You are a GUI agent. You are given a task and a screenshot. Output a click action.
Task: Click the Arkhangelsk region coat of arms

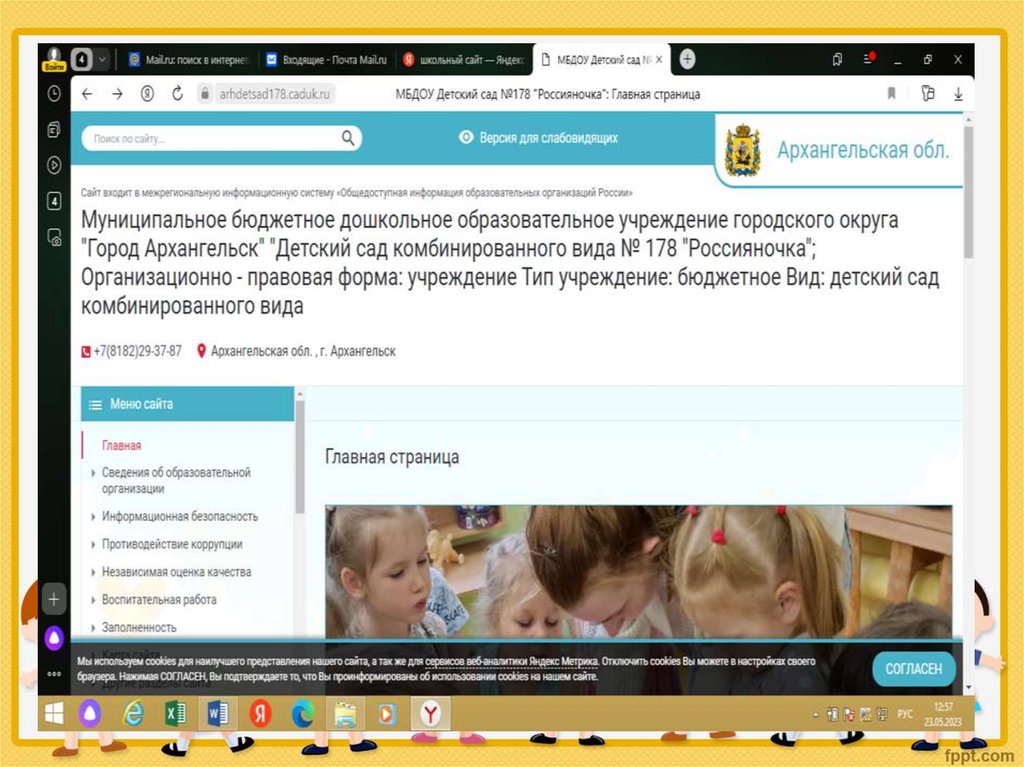[743, 150]
